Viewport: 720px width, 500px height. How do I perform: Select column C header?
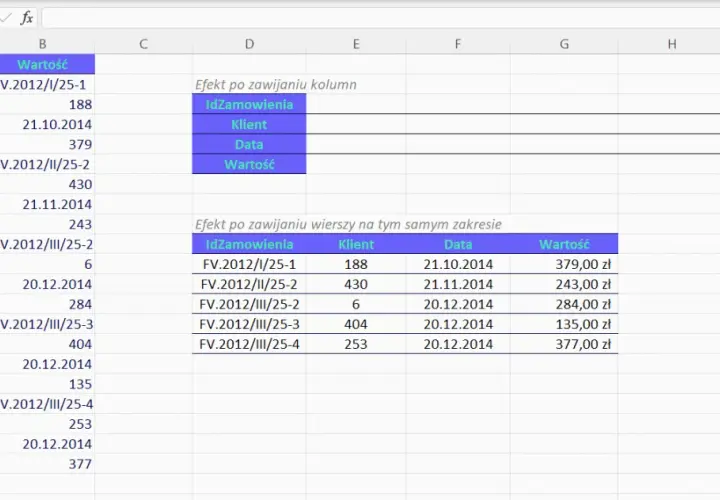143,44
